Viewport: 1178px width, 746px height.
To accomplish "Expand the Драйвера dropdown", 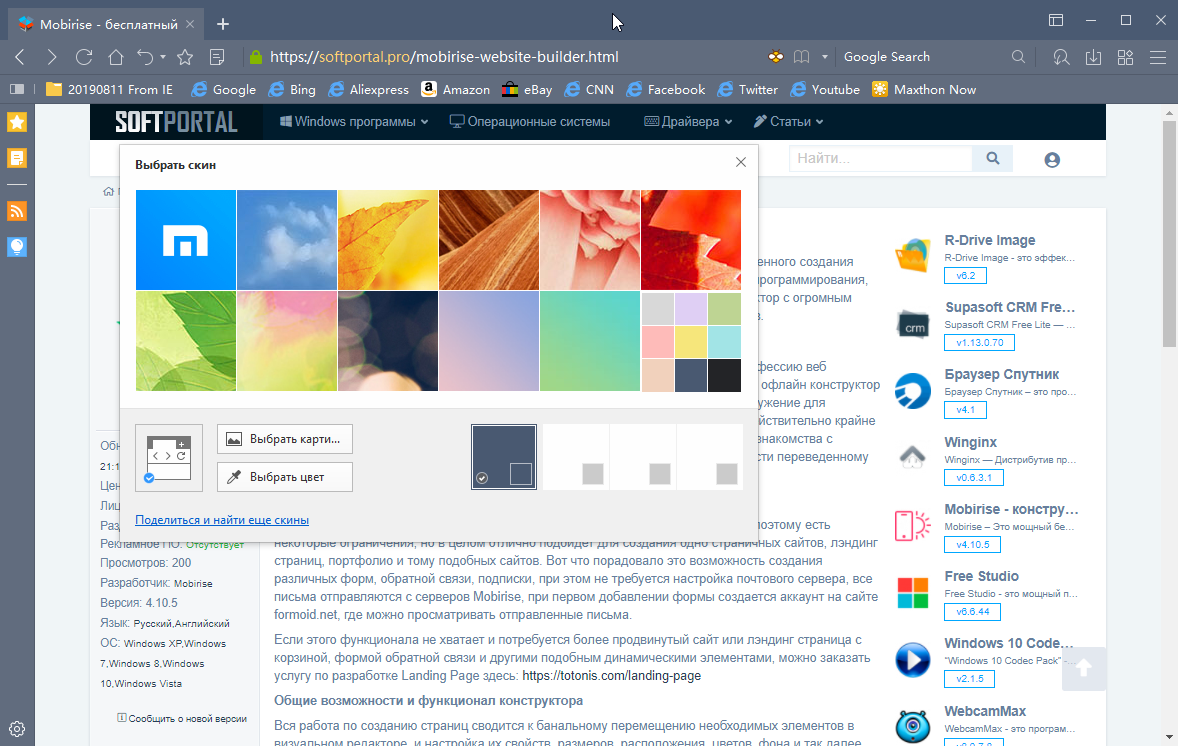I will tap(688, 122).
